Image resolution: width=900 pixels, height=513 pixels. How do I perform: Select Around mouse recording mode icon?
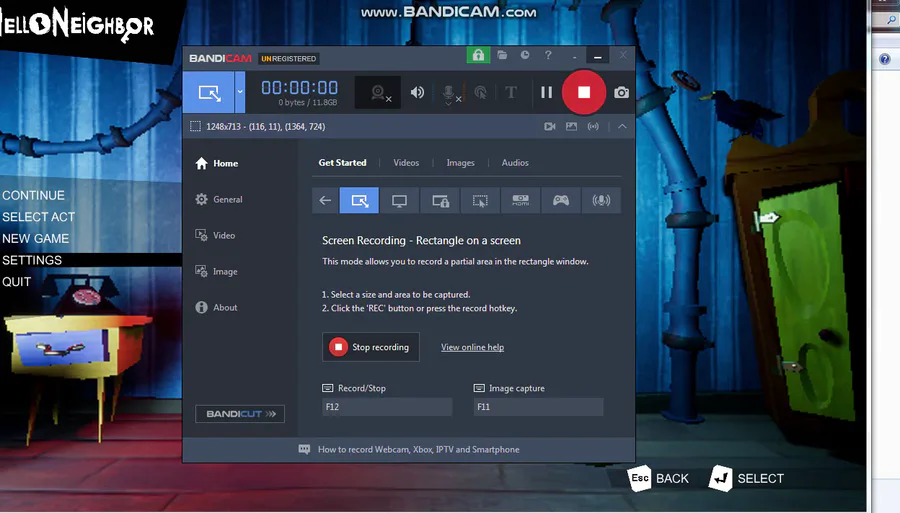(x=480, y=200)
